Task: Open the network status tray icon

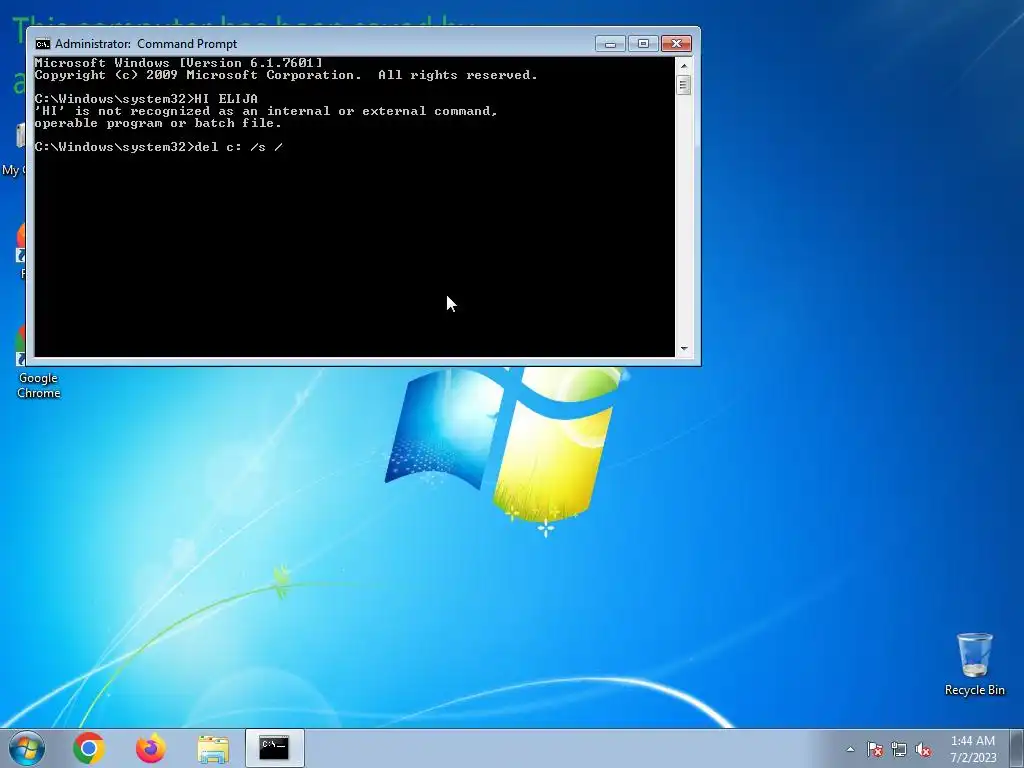Action: (899, 749)
